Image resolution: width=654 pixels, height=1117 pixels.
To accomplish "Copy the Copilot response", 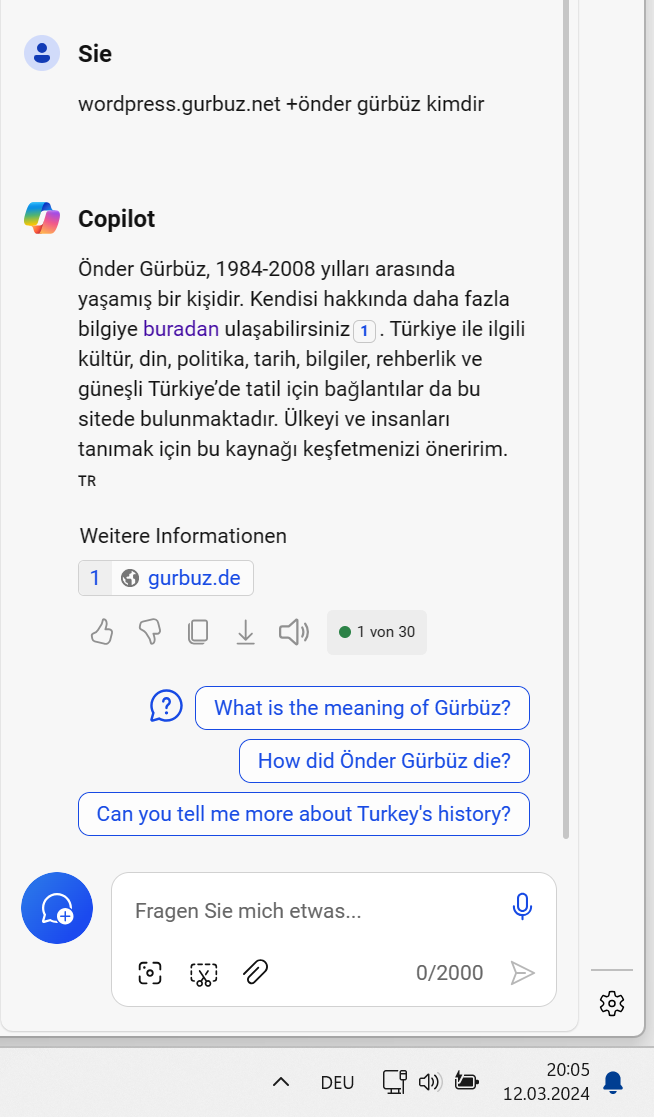I will tap(198, 632).
